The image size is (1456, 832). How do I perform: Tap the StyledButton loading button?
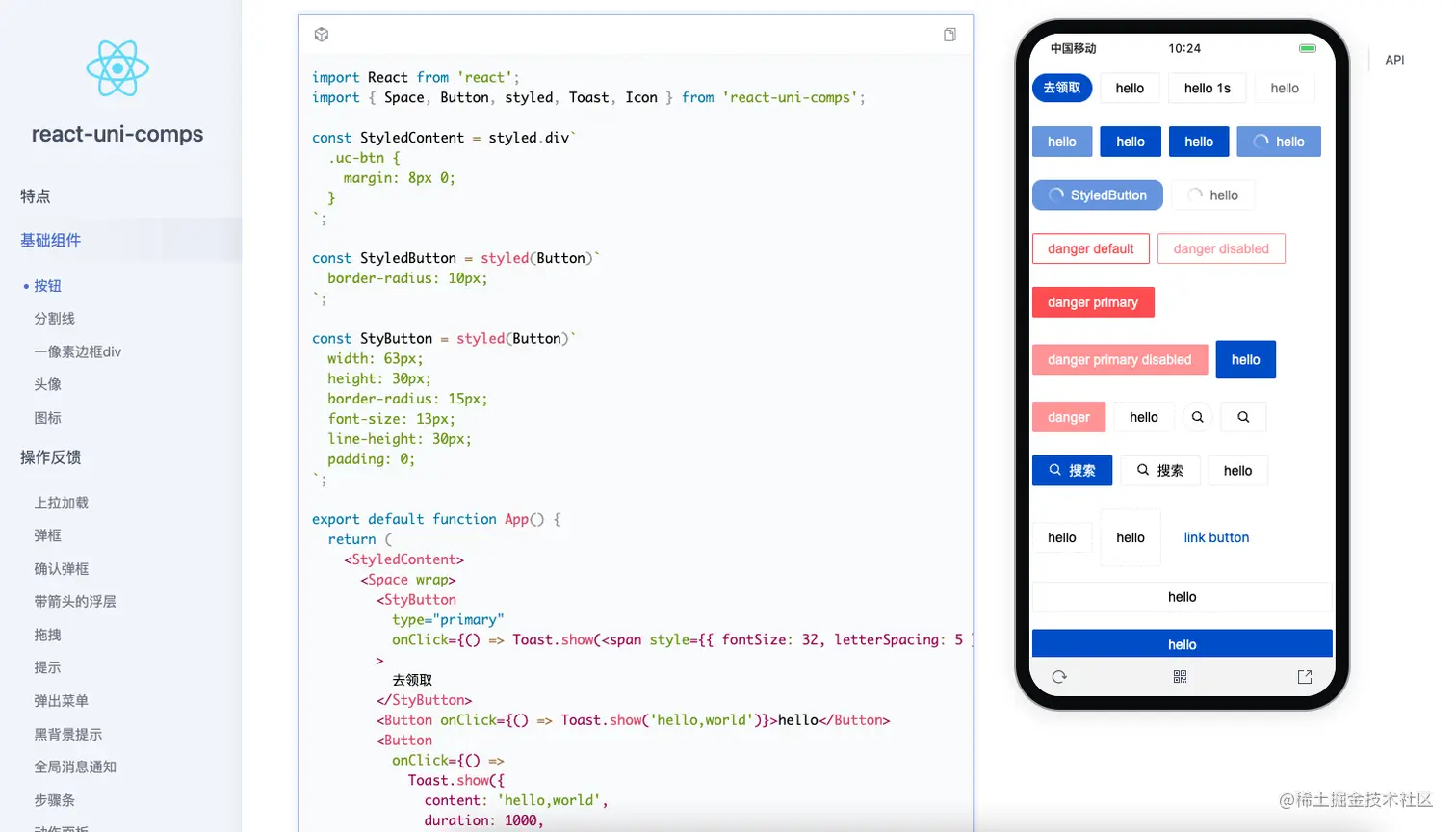pos(1098,195)
